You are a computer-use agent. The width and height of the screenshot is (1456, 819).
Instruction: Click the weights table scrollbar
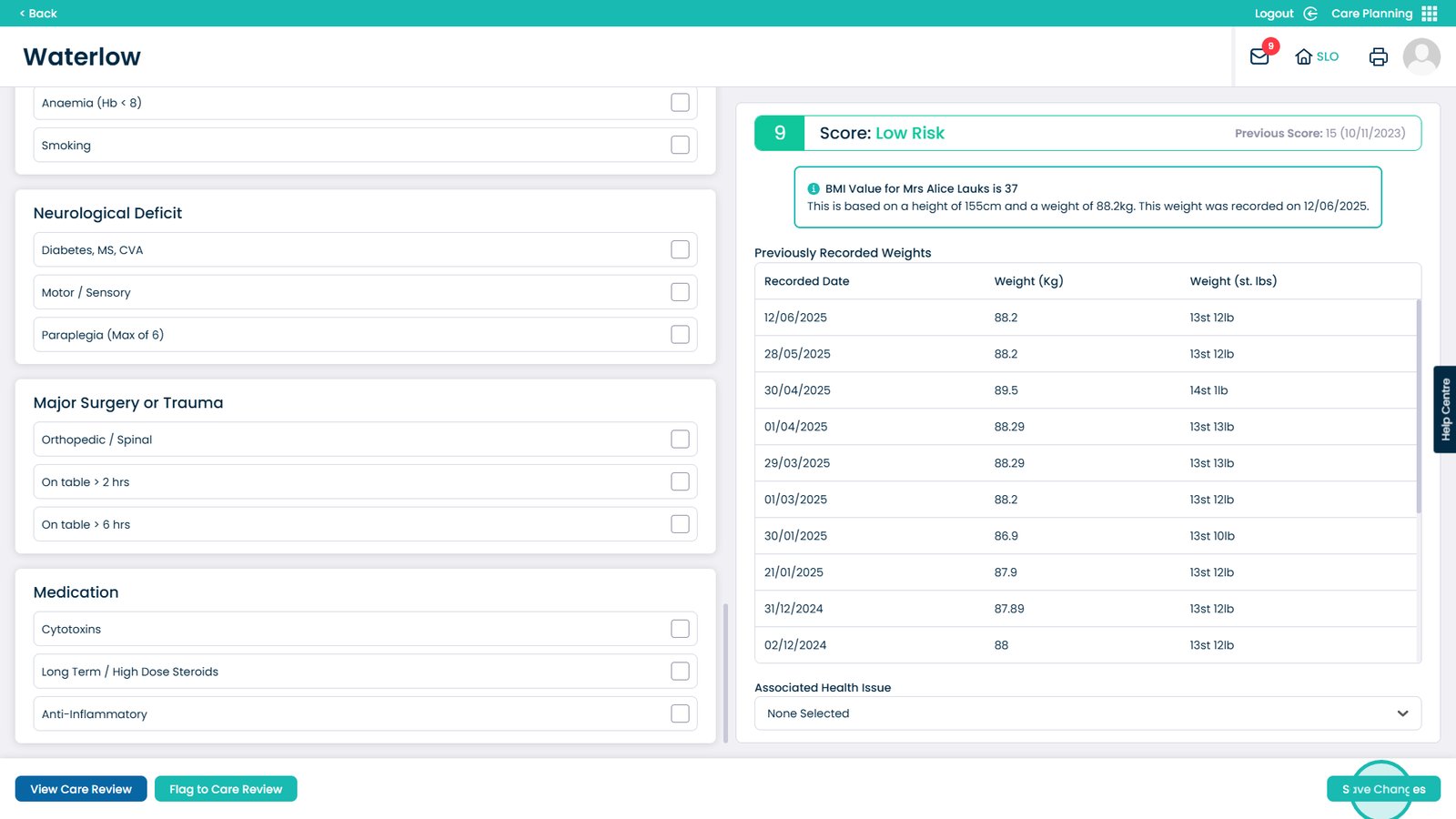(x=1418, y=406)
